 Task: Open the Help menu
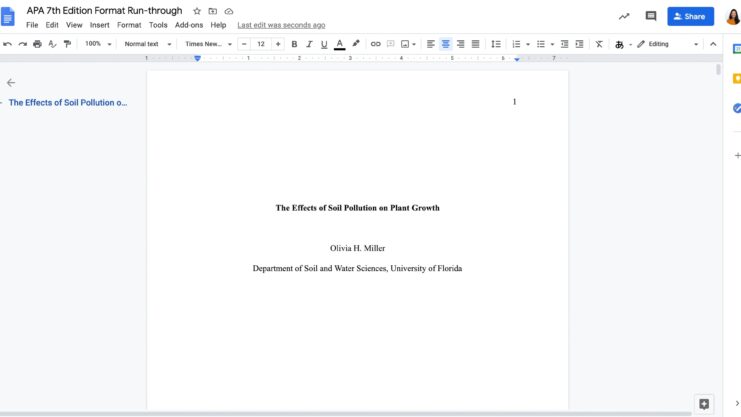tap(218, 25)
